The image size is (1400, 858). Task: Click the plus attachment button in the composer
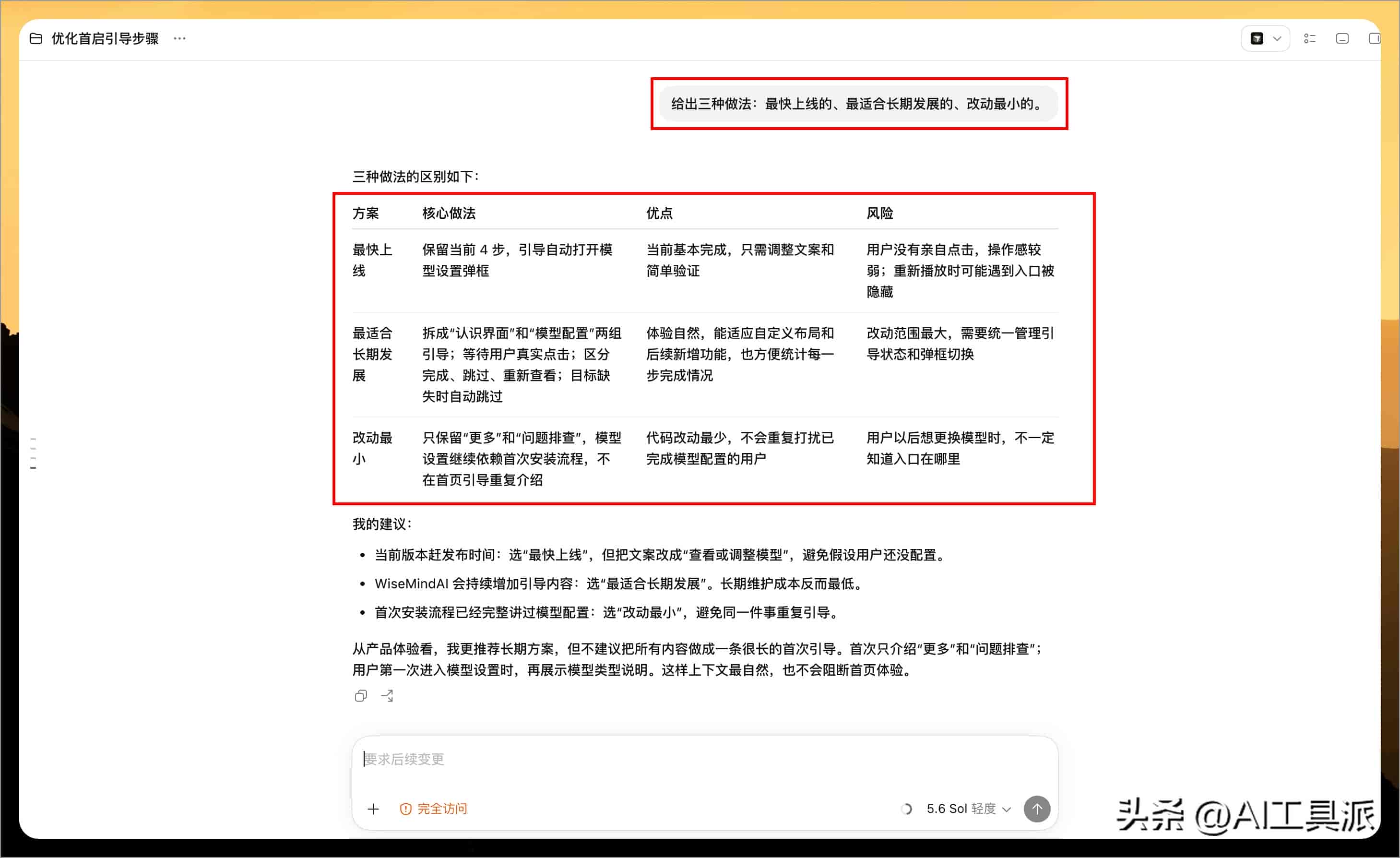(373, 809)
